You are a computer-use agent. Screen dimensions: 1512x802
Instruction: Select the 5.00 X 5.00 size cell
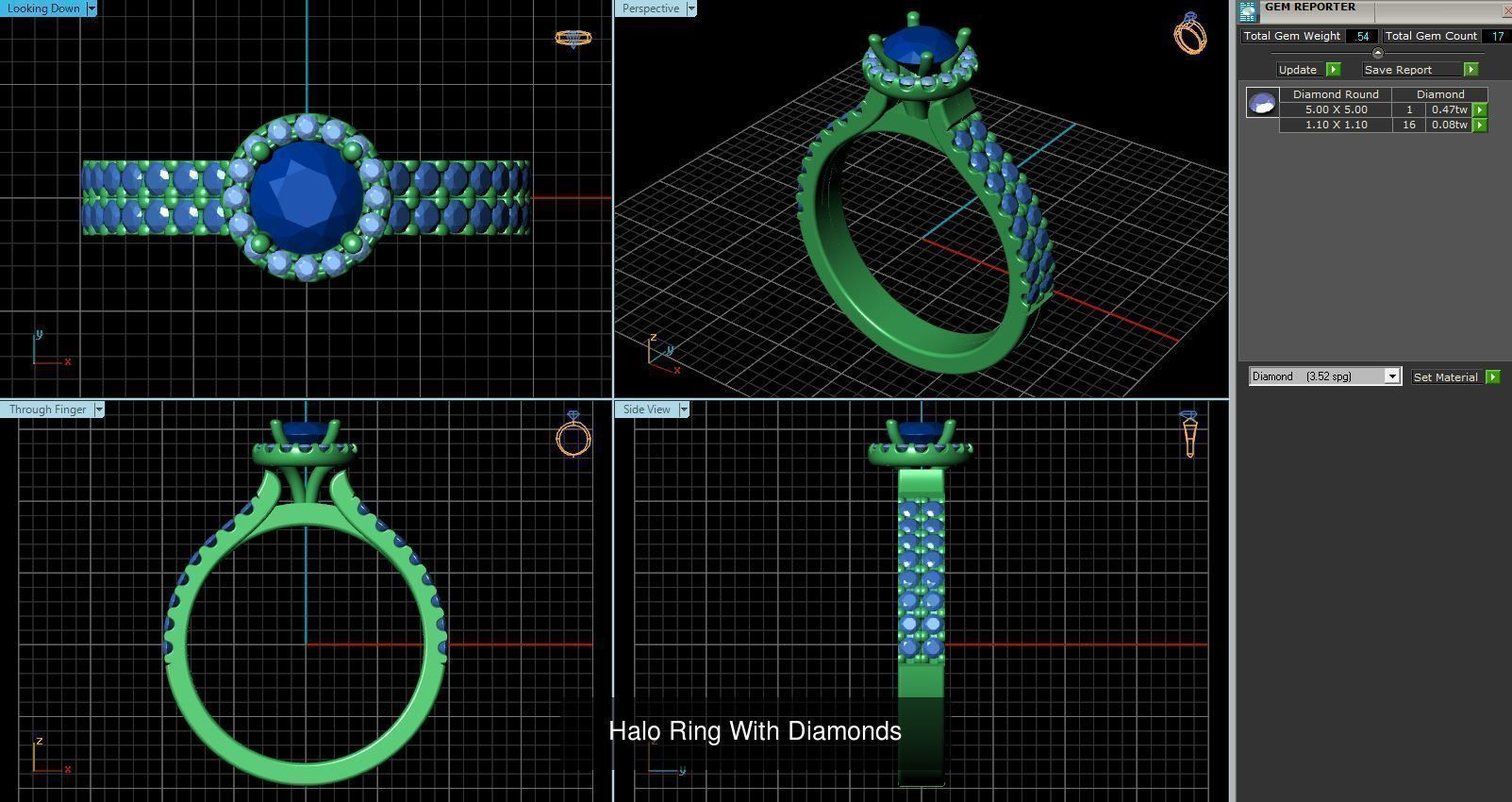pos(1336,109)
